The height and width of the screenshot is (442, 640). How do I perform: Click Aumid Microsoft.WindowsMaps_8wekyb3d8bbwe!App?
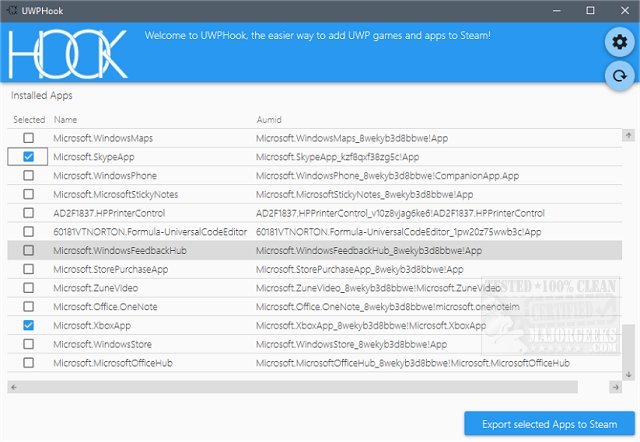pyautogui.click(x=352, y=138)
